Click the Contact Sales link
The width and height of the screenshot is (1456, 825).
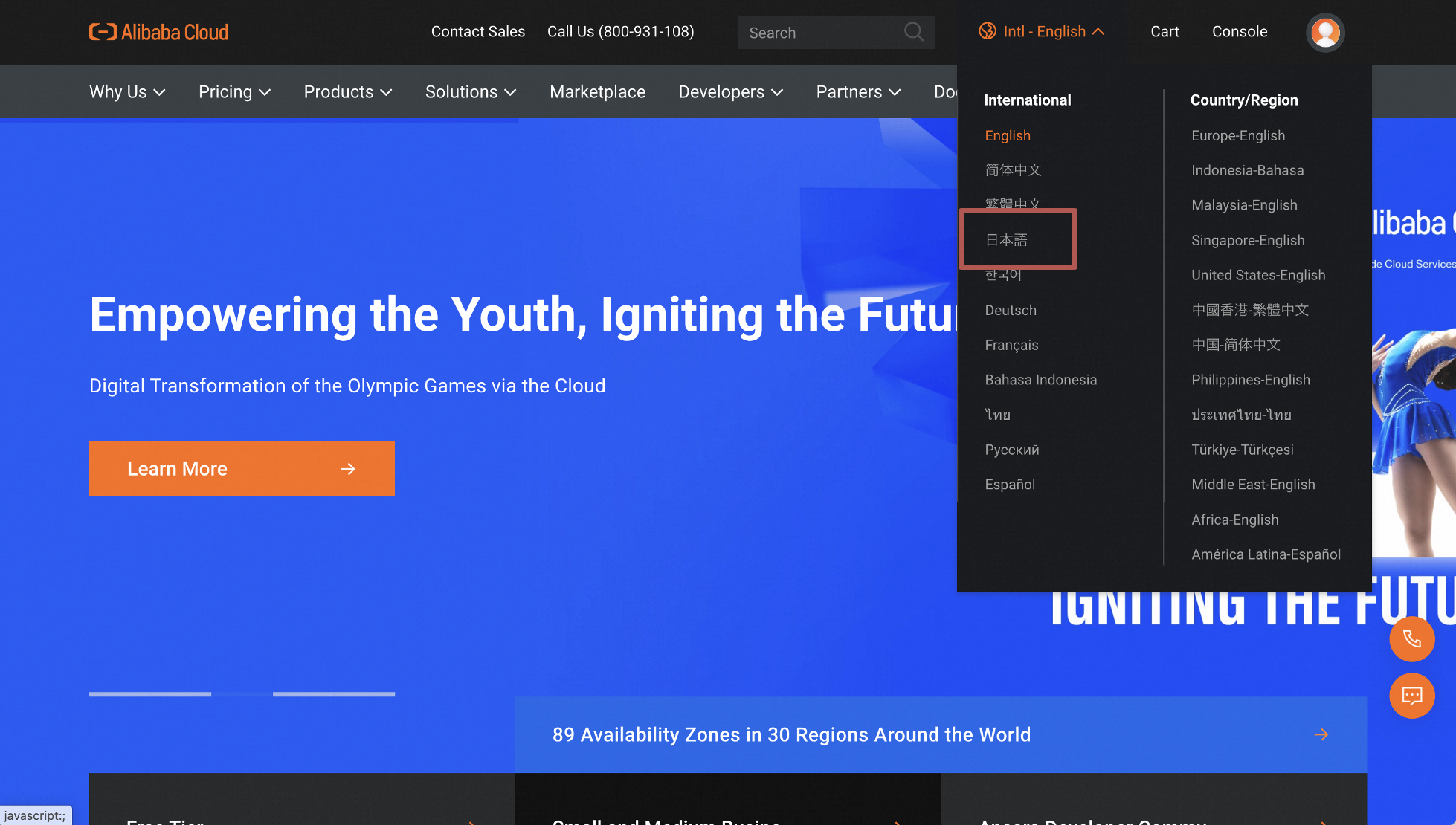478,31
